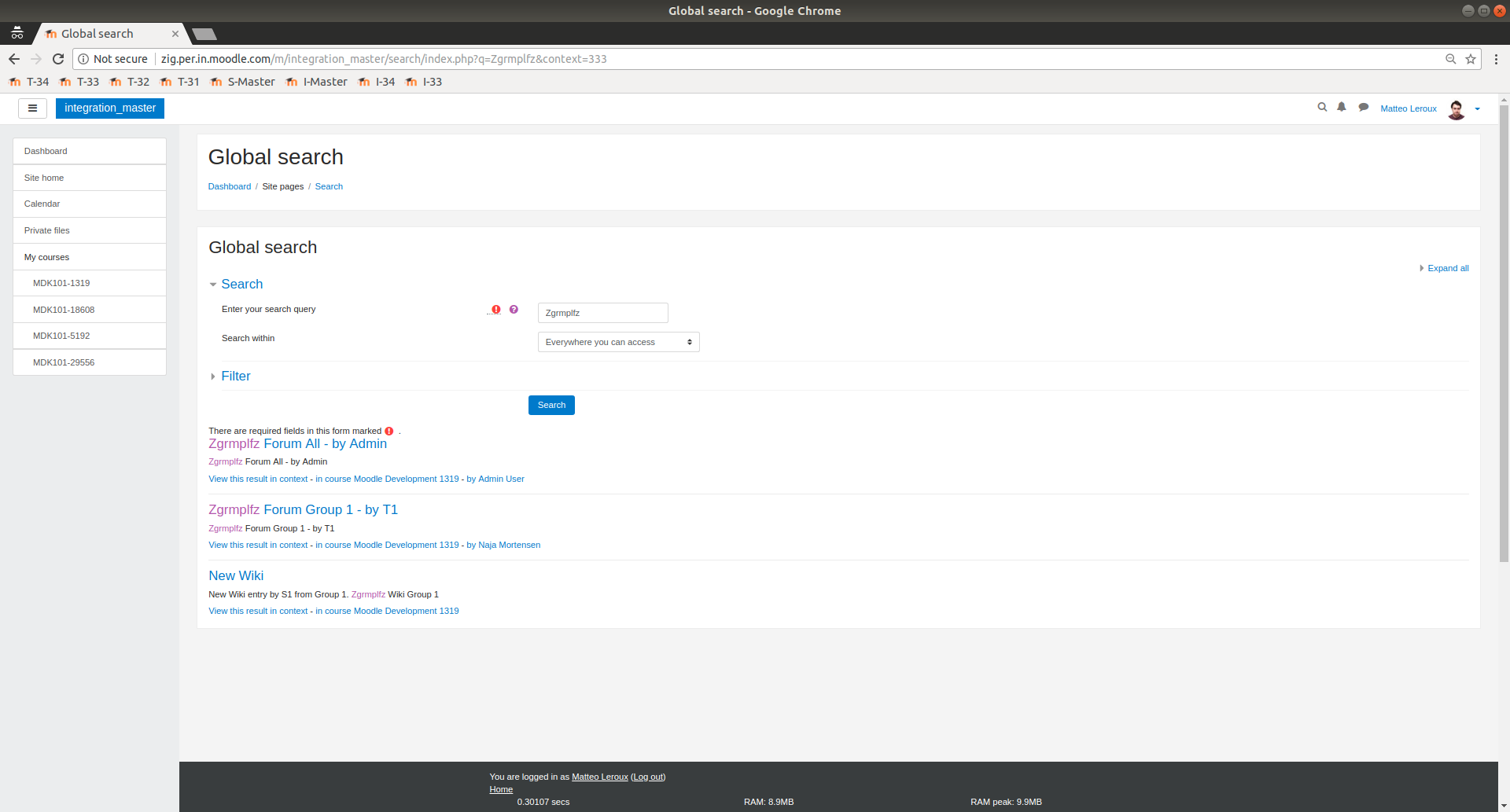Toggle the side navigation hamburger menu
Image resolution: width=1510 pixels, height=812 pixels.
(x=32, y=108)
